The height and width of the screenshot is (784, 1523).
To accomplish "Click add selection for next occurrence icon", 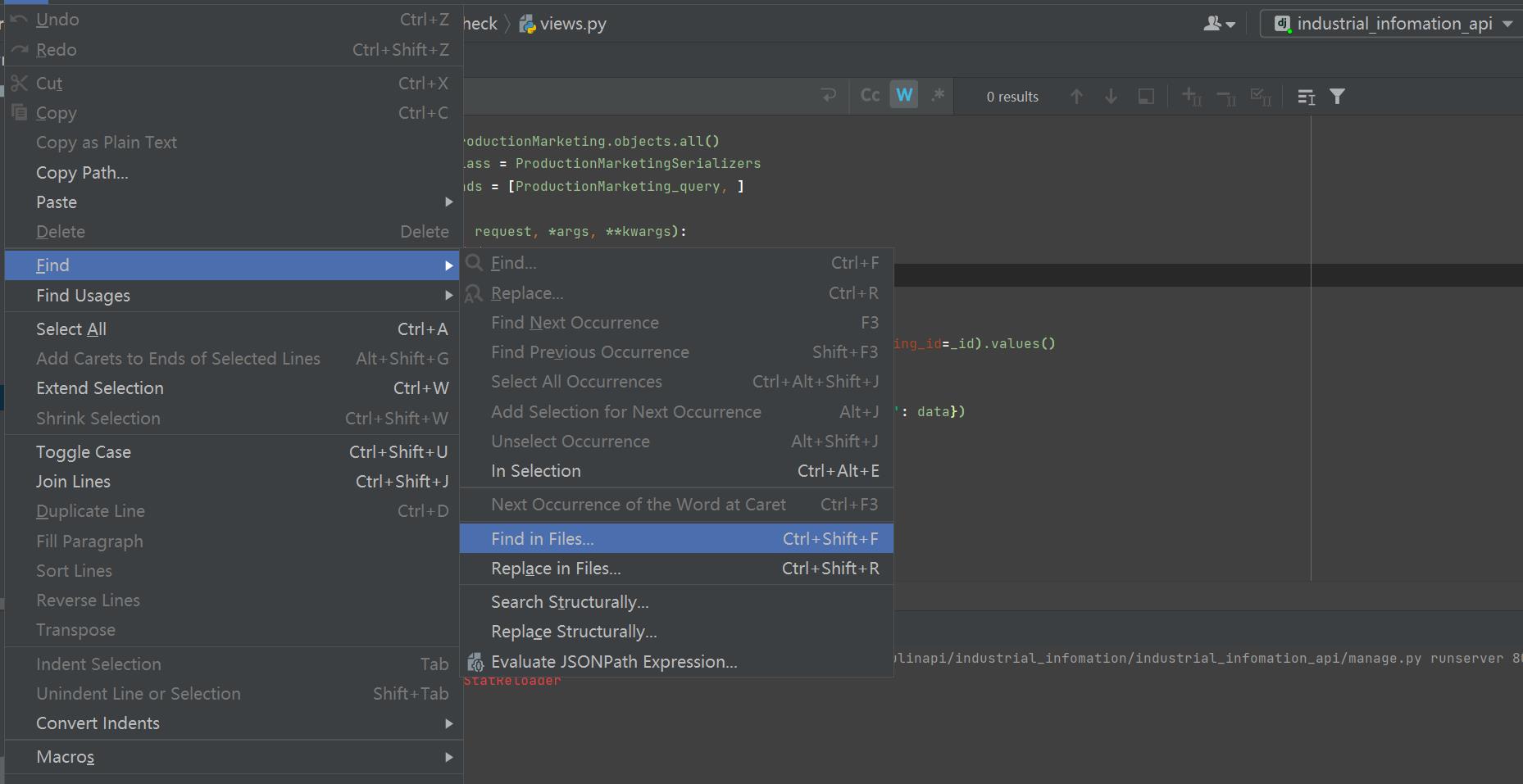I will pos(1191,97).
